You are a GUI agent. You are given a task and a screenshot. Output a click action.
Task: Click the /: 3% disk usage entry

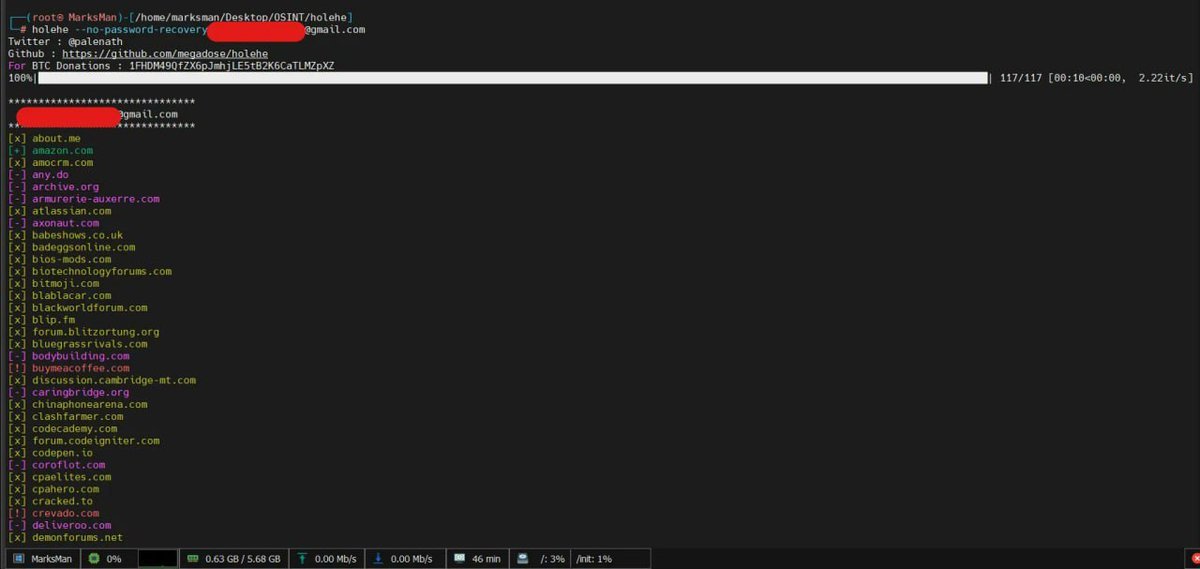pyautogui.click(x=552, y=559)
